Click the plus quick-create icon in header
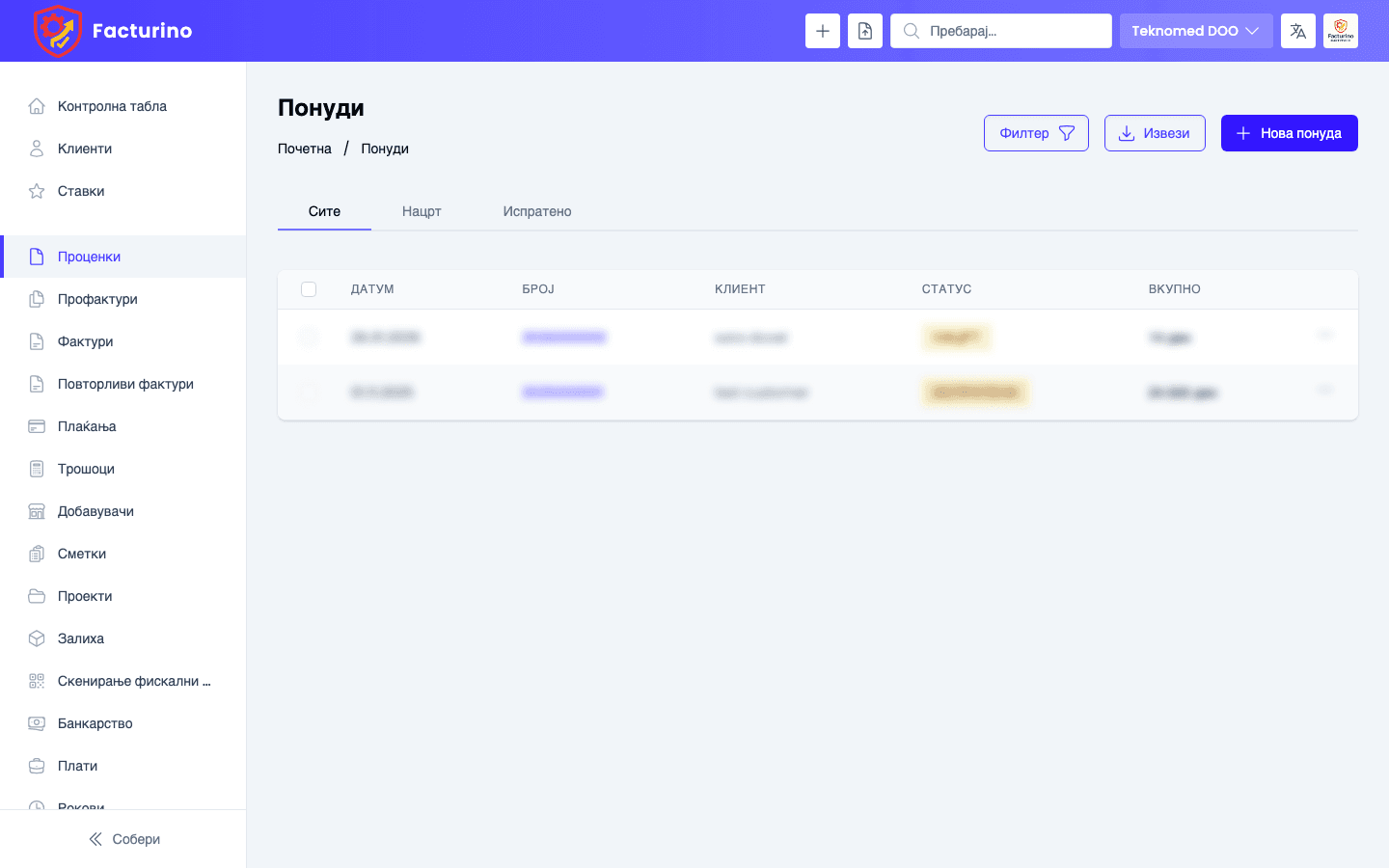The height and width of the screenshot is (868, 1389). click(x=822, y=31)
